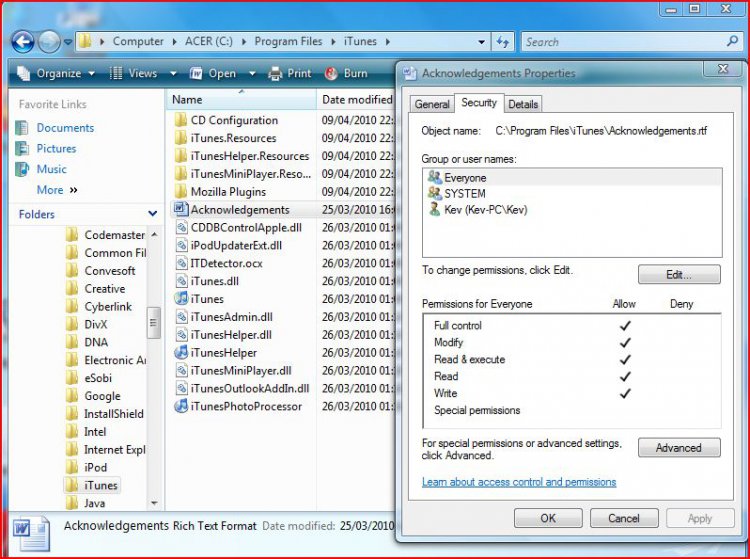
Task: Click the Edit... permissions button
Action: point(679,274)
